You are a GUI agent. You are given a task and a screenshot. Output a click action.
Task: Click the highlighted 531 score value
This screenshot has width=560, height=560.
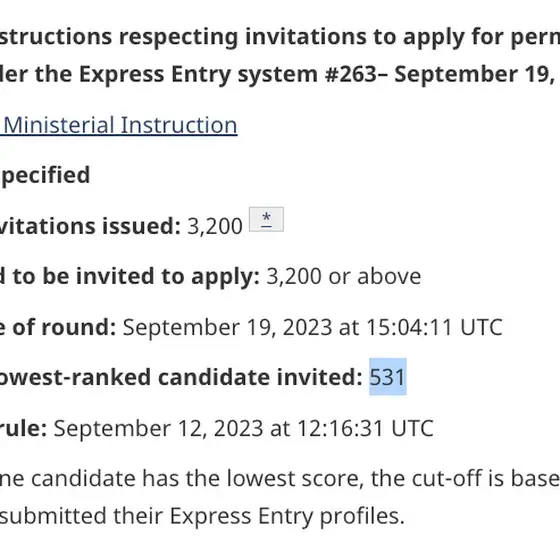click(388, 377)
